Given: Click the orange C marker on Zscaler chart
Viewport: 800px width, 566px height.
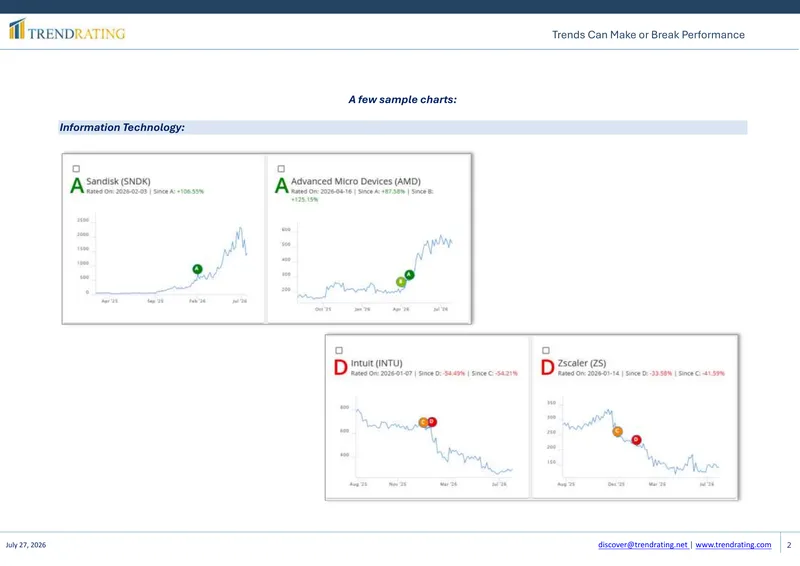Looking at the screenshot, I should click(x=617, y=431).
